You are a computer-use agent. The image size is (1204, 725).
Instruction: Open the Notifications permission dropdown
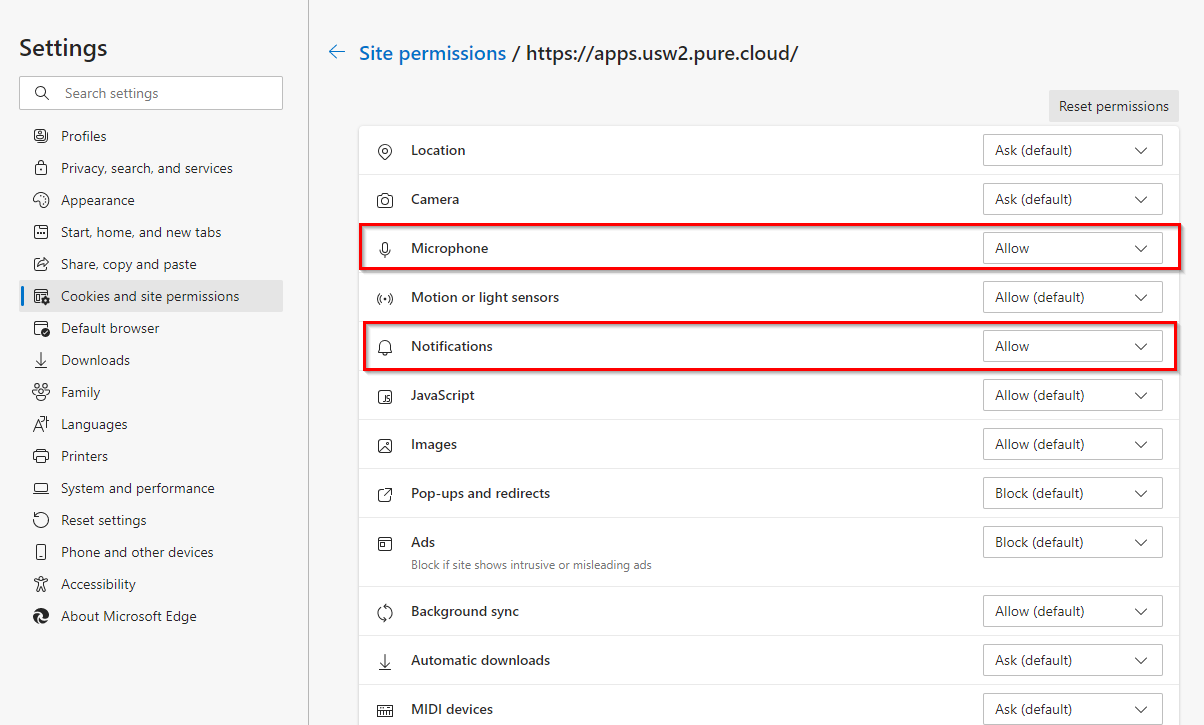1072,347
